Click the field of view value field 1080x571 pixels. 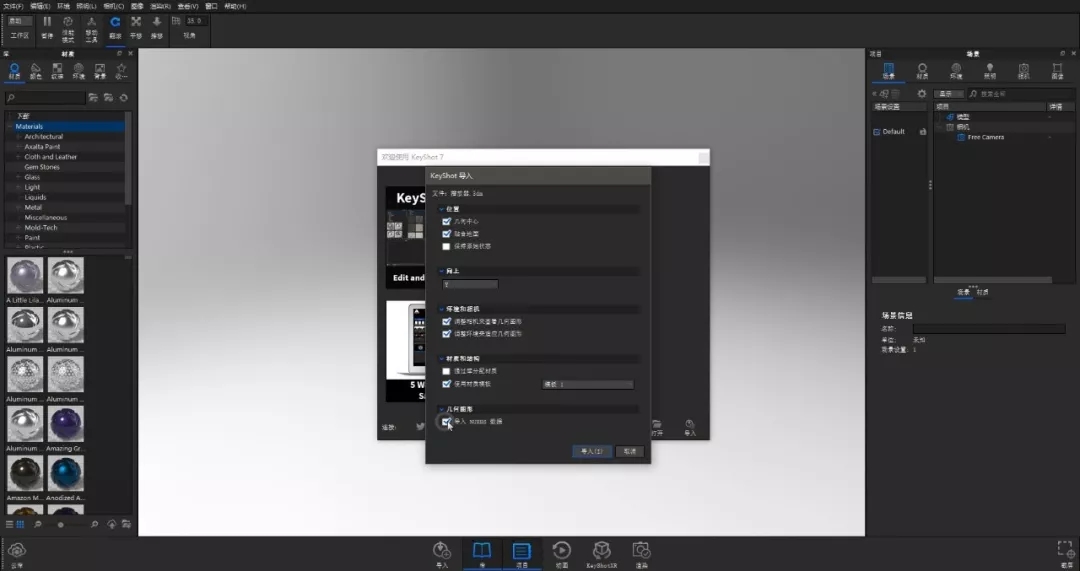pyautogui.click(x=196, y=21)
